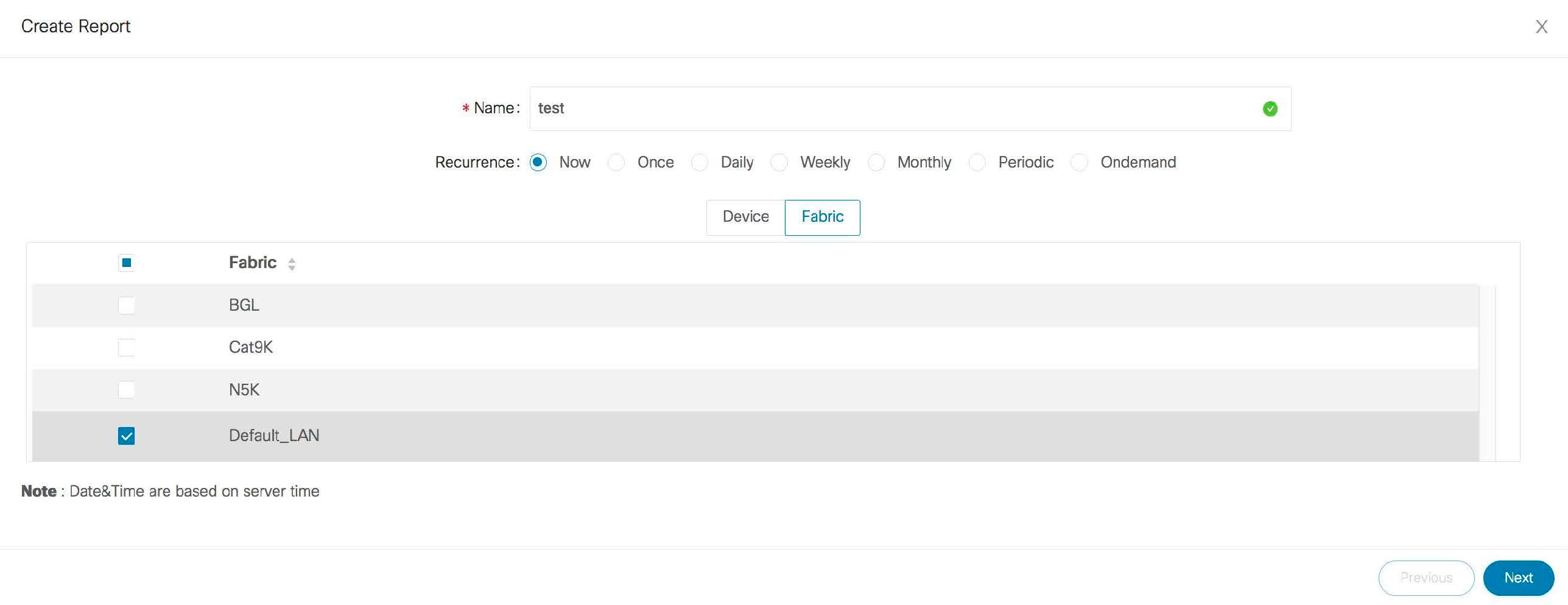Select the Now recurrence option

538,162
